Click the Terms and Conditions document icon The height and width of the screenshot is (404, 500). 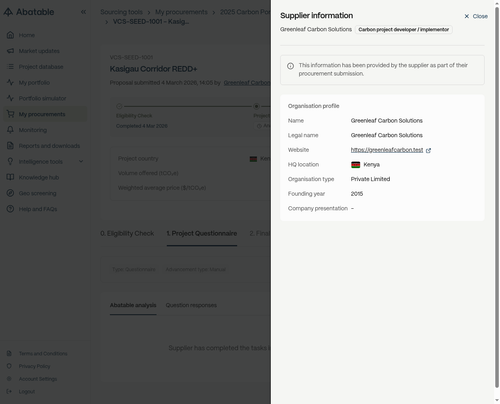point(9,353)
